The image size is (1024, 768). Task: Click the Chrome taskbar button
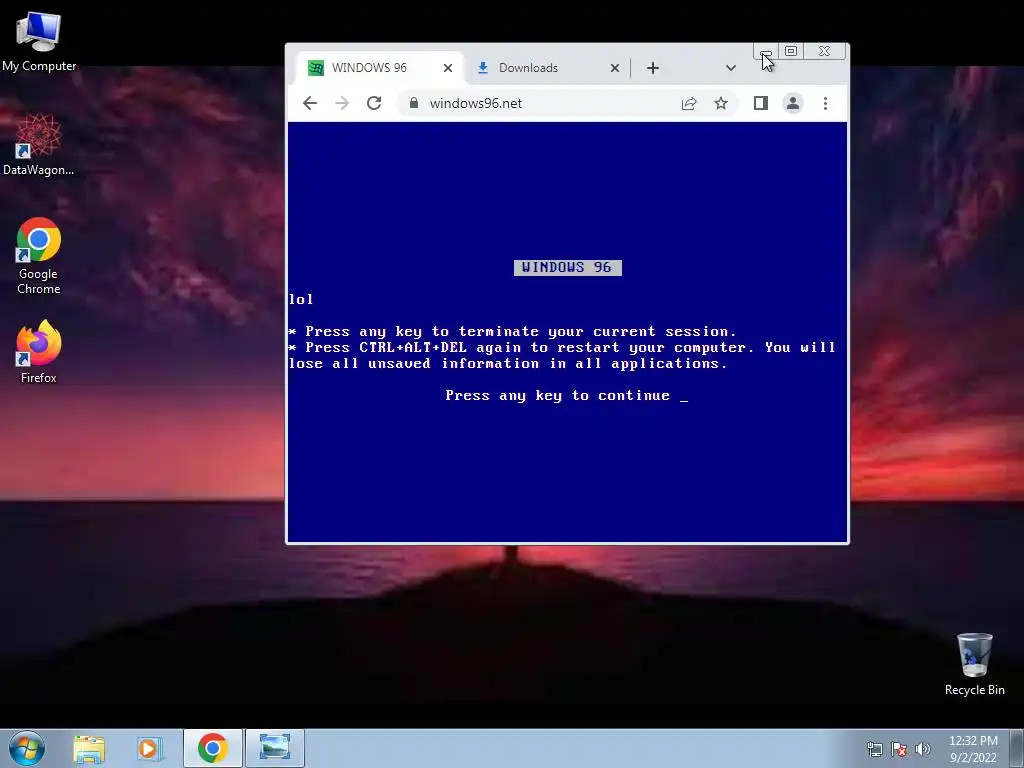[x=213, y=748]
